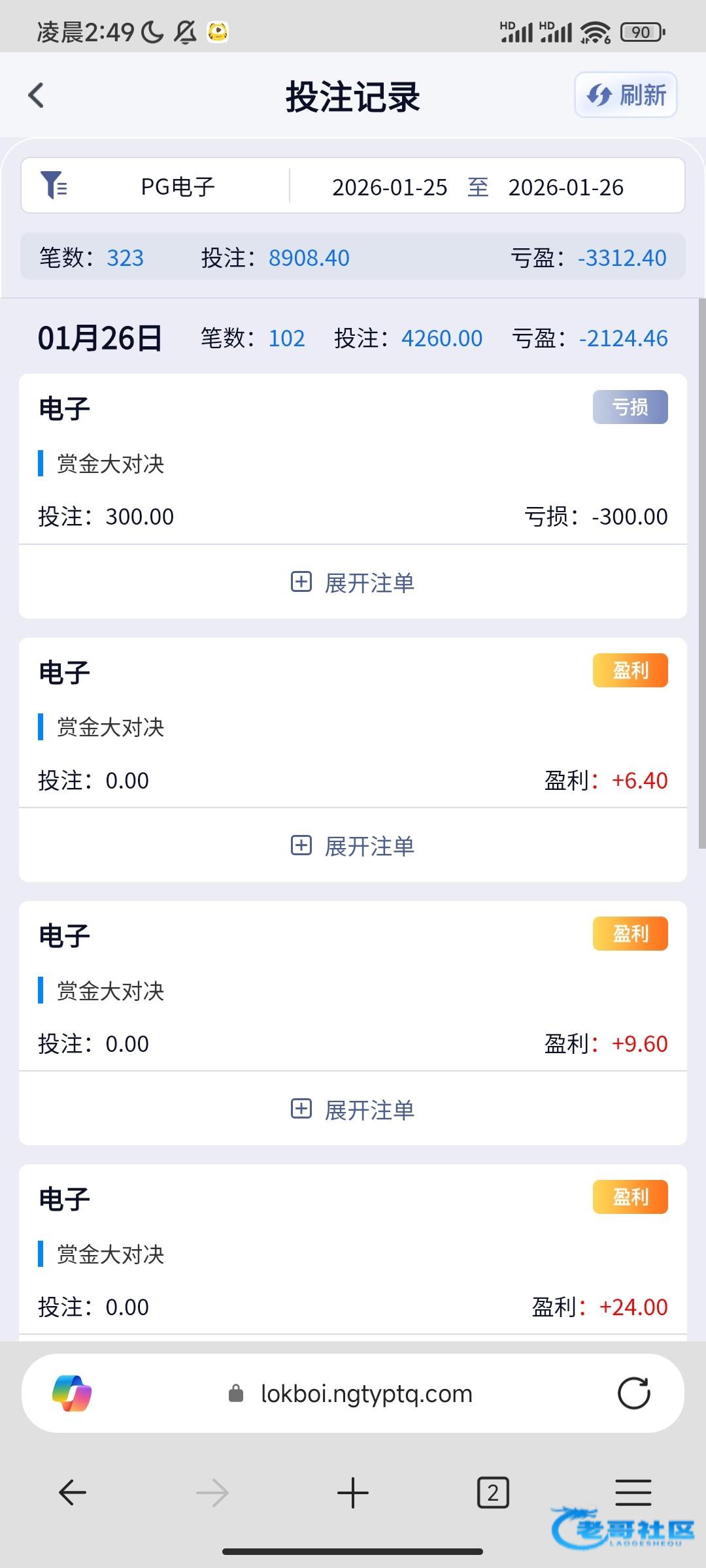706x1568 pixels.
Task: Select the start date 2026-01-25
Action: [390, 188]
